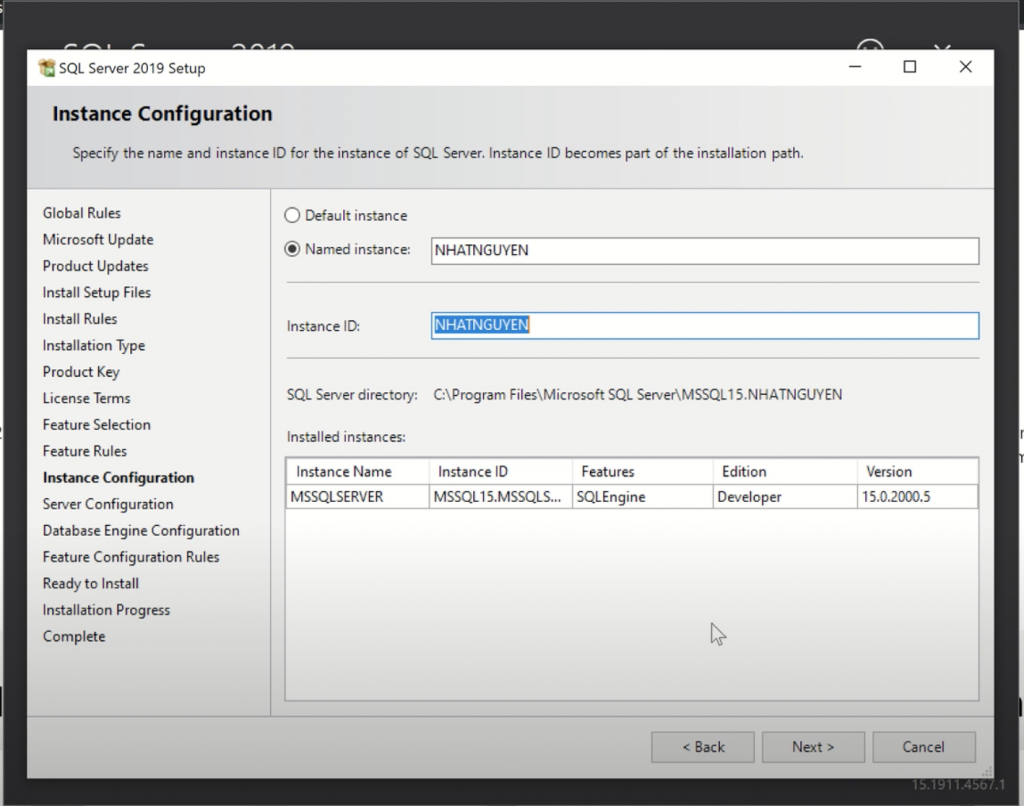Open the Microsoft Update step

pyautogui.click(x=98, y=240)
